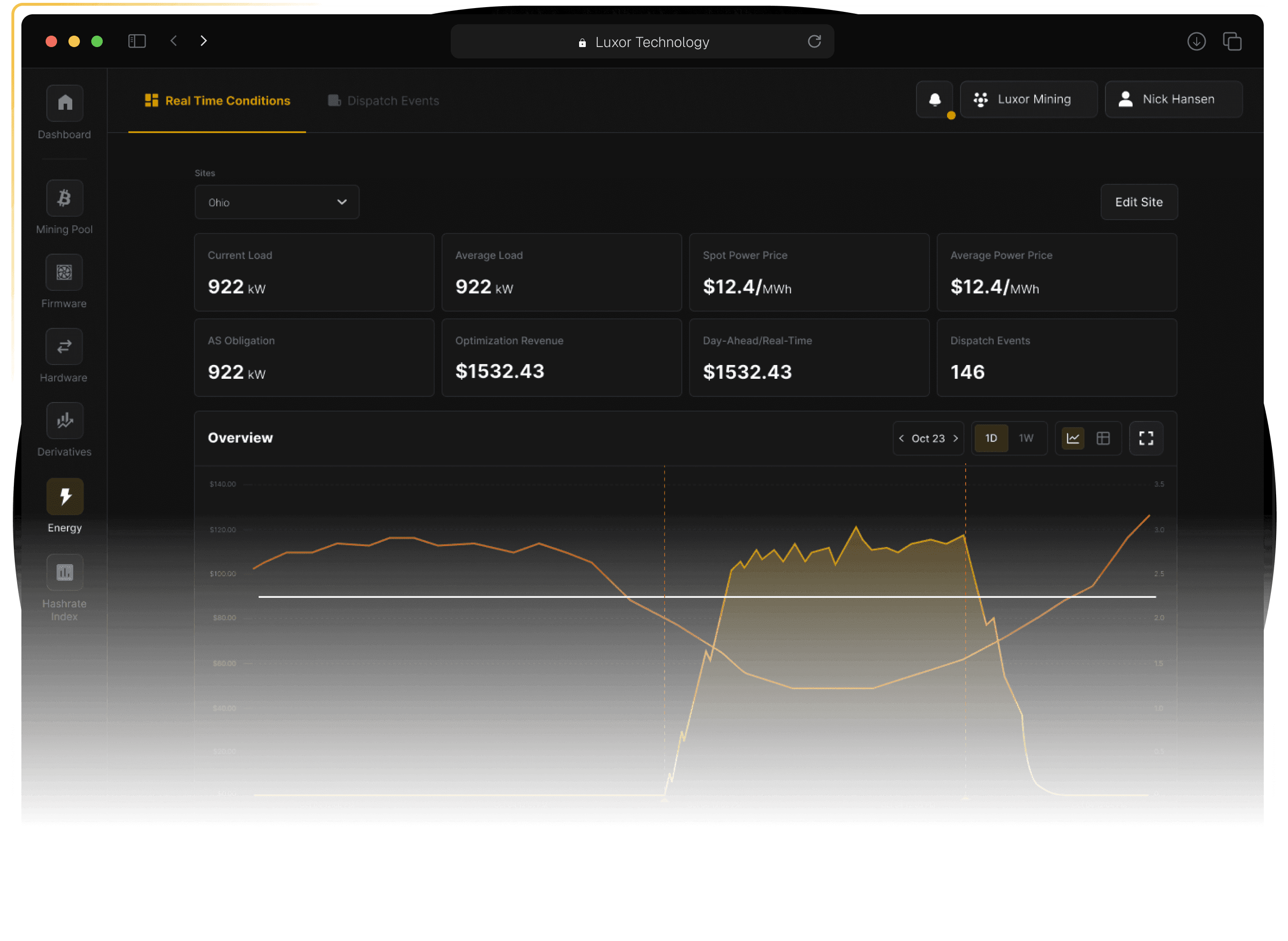The width and height of the screenshot is (1288, 941).
Task: Select the Hardware transfer icon
Action: pyautogui.click(x=64, y=346)
